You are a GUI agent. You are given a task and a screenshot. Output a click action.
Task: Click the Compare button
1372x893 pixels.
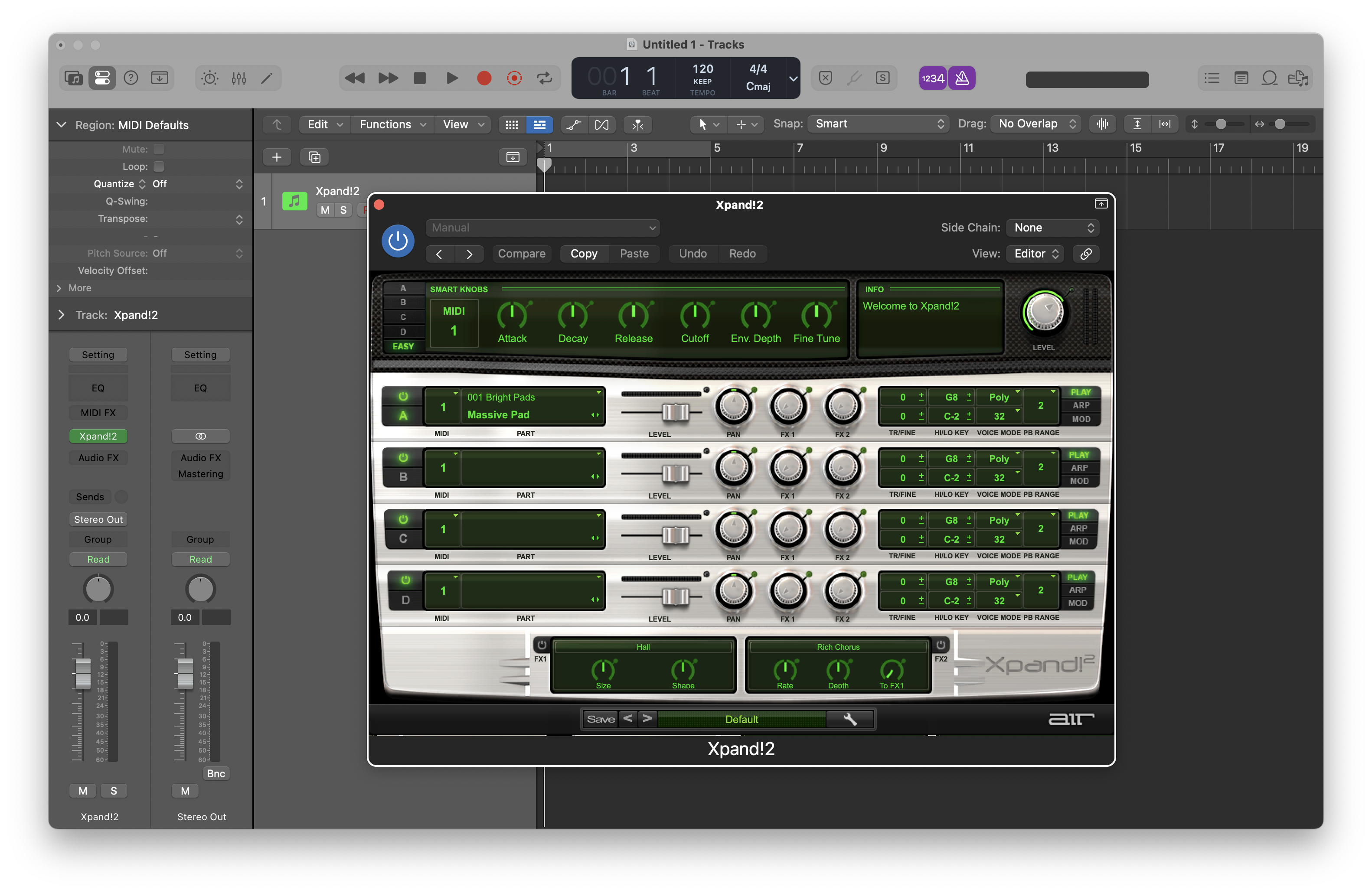click(x=521, y=254)
